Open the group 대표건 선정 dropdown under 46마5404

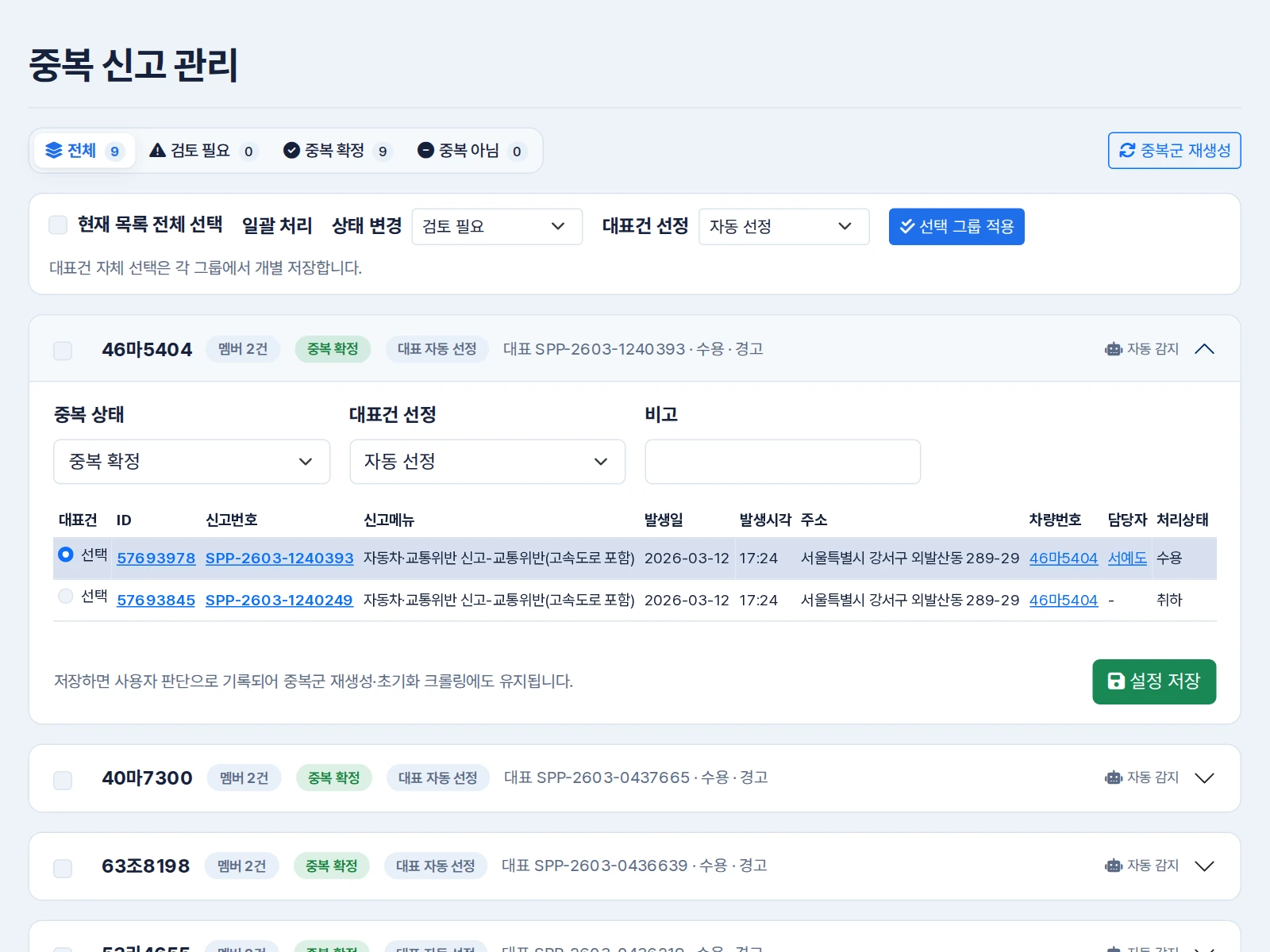[x=487, y=462]
